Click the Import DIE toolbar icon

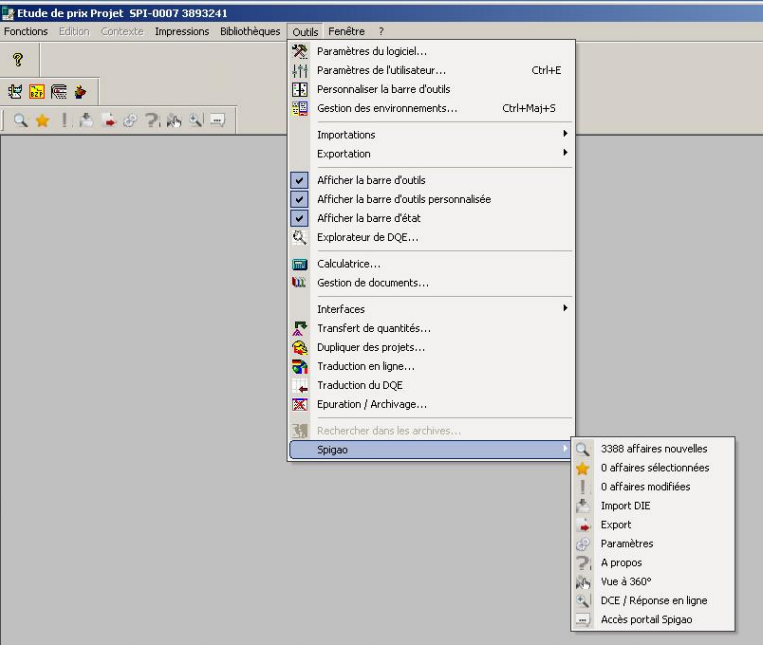[86, 120]
